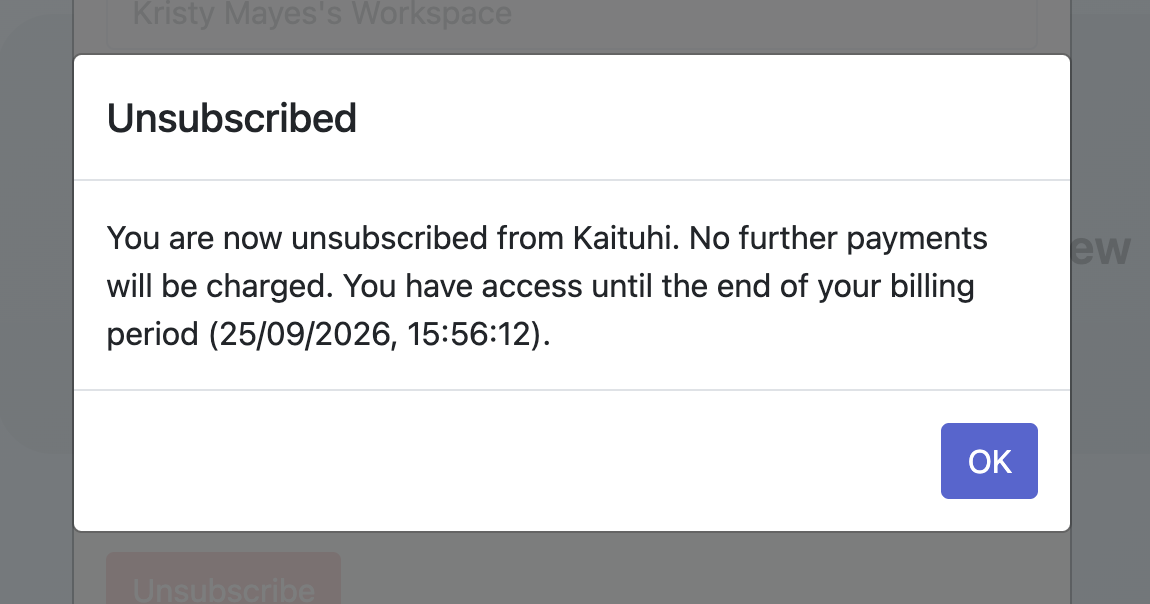
Task: Click the empty dialog footer left of OK
Action: pyautogui.click(x=506, y=461)
